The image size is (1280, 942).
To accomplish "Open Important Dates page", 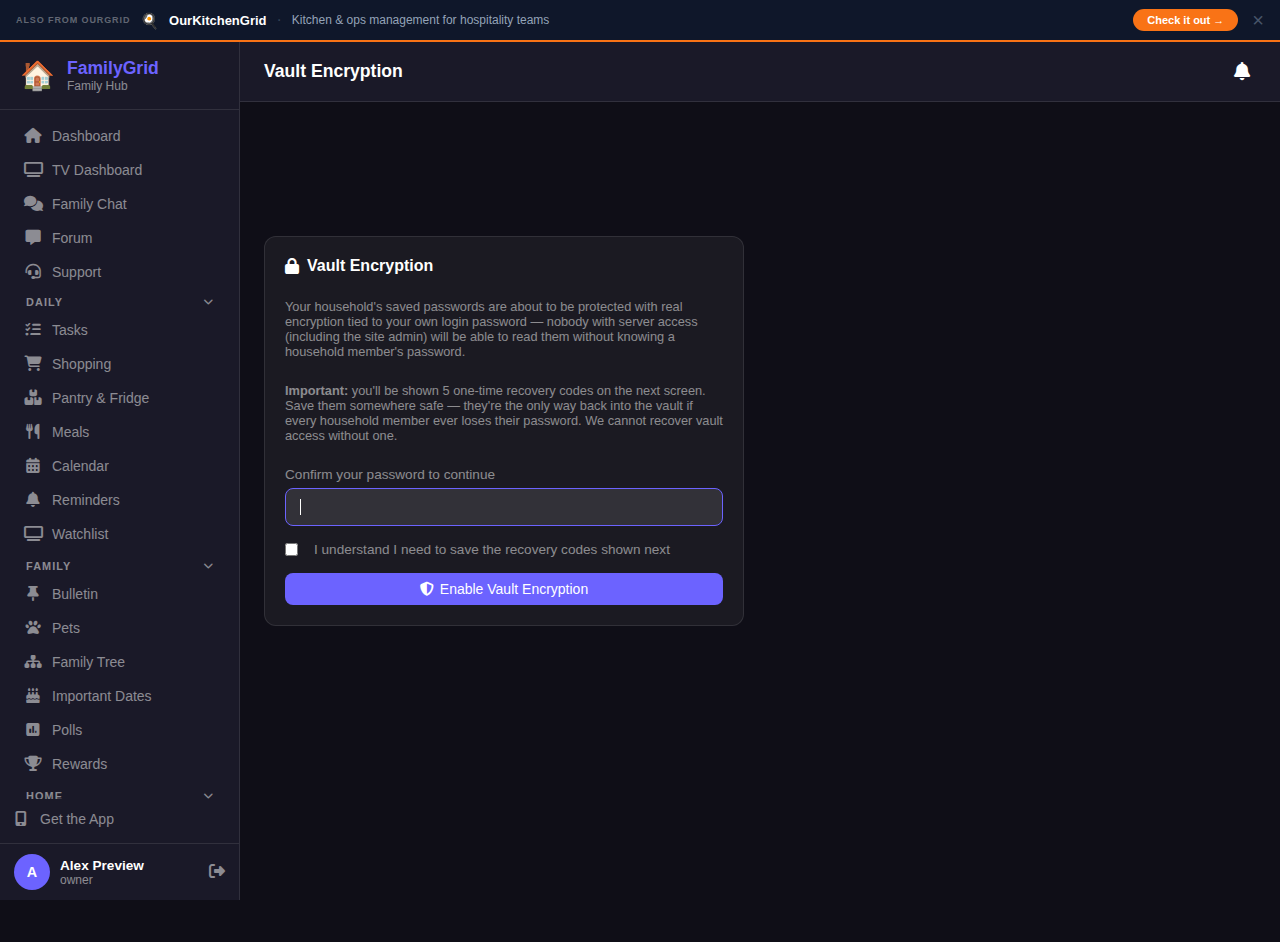I will click(119, 696).
